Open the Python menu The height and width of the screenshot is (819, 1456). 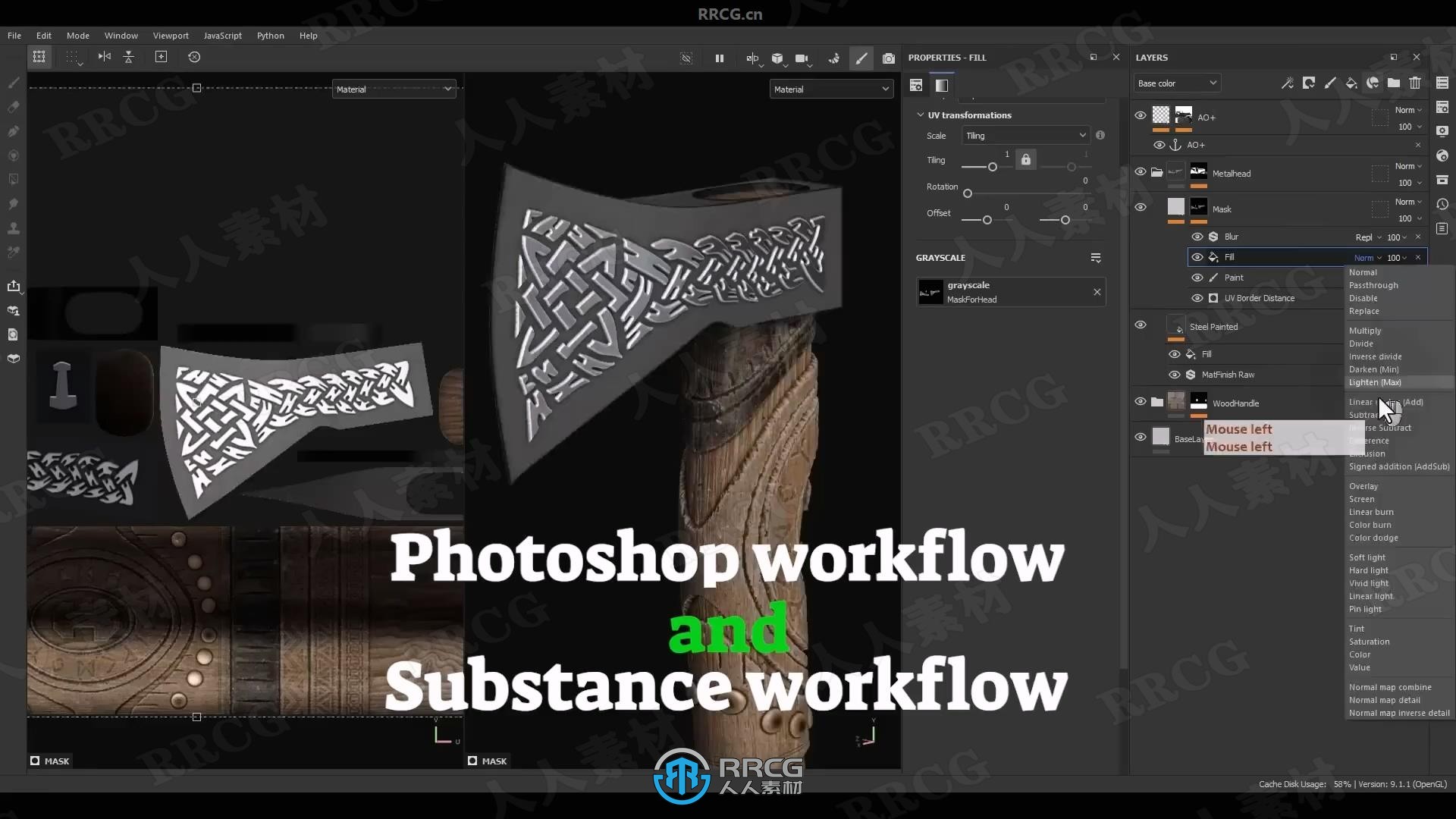271,36
